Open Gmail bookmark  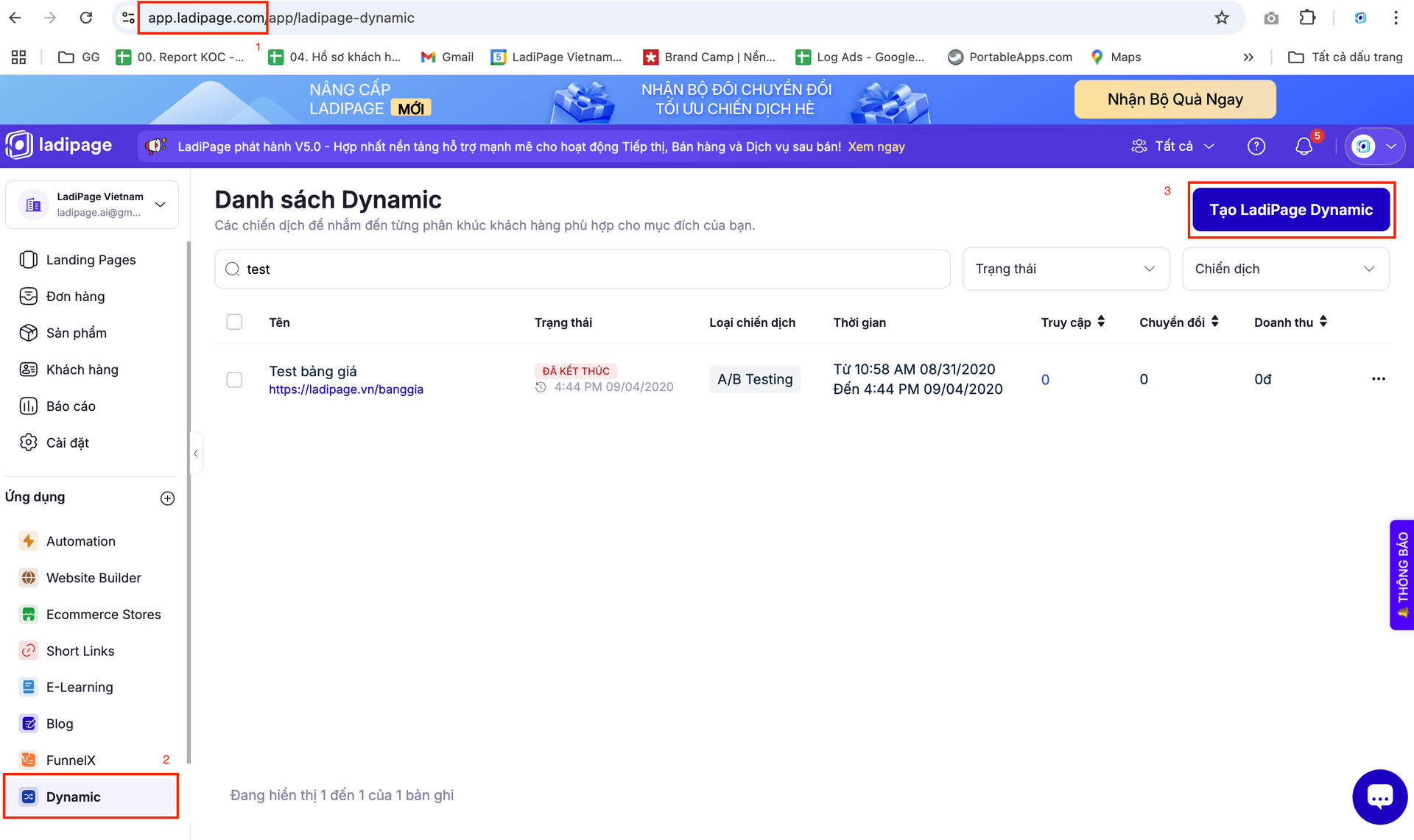[447, 57]
